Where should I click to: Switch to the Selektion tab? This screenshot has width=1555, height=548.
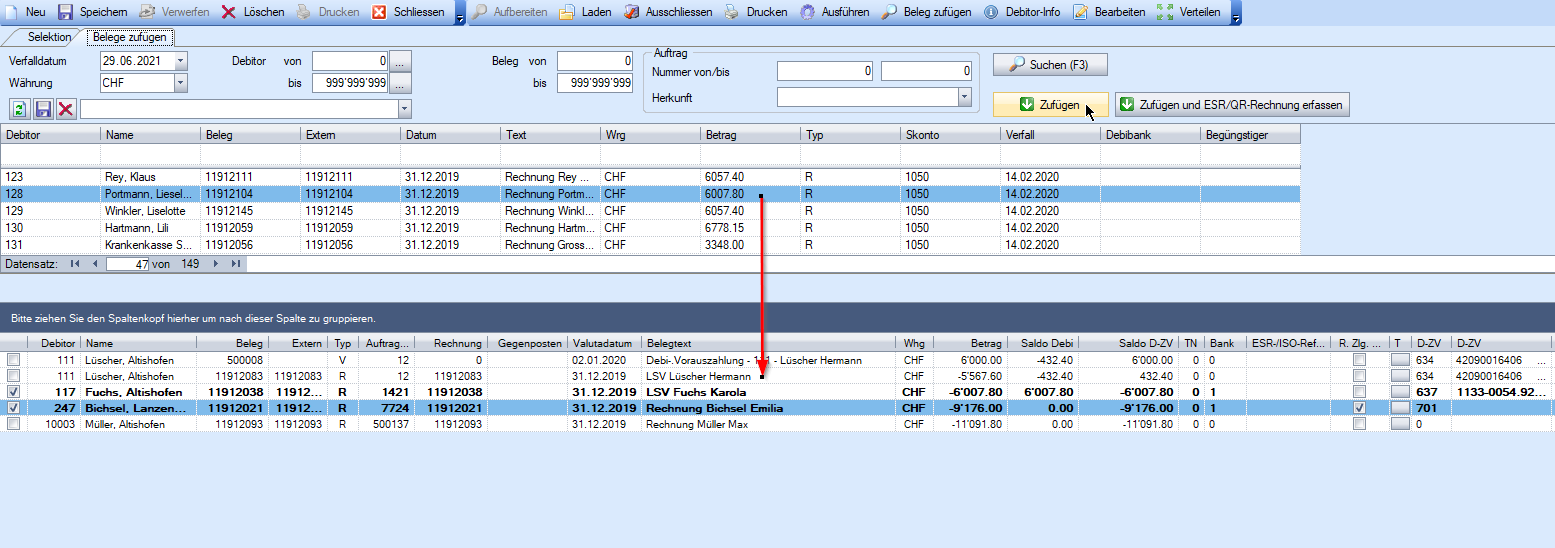click(x=50, y=37)
